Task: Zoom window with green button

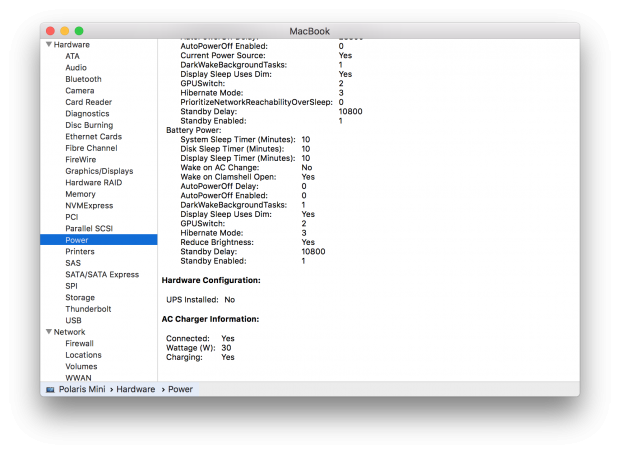Action: 79,31
